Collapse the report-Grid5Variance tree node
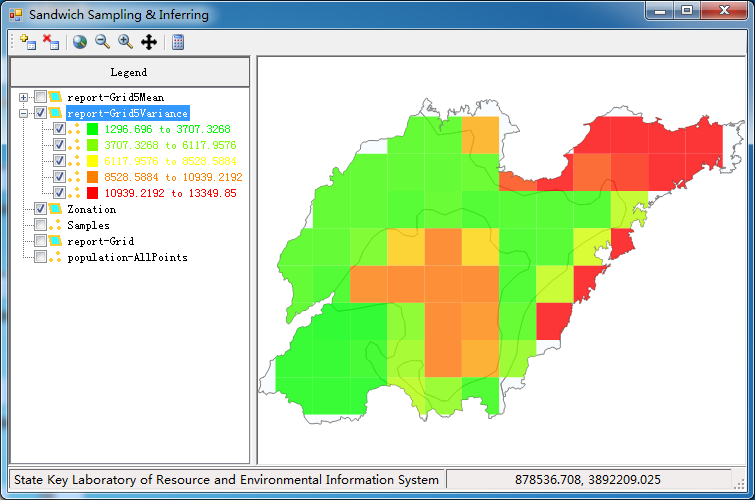 click(23, 114)
